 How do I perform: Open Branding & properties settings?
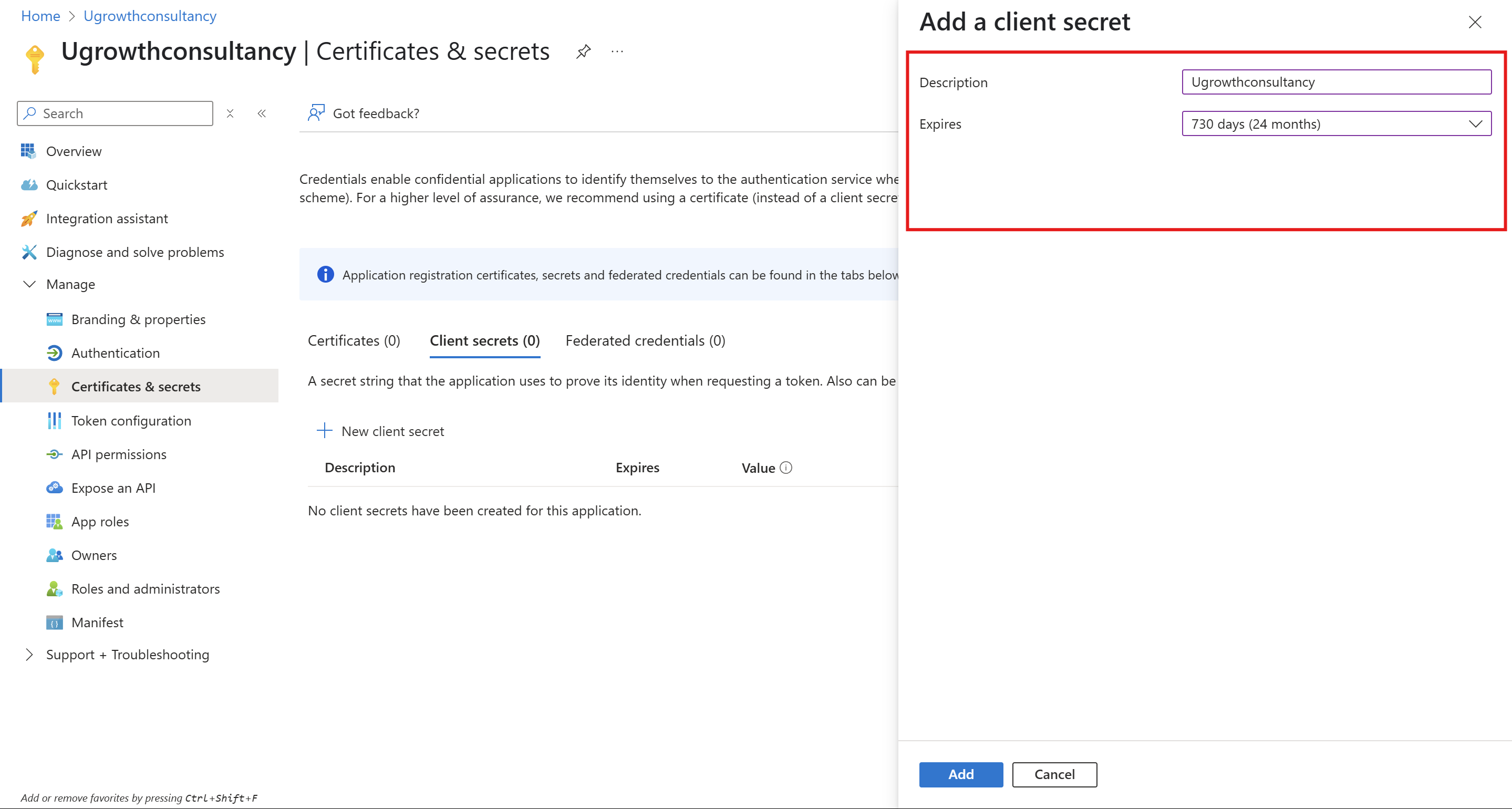pos(139,319)
